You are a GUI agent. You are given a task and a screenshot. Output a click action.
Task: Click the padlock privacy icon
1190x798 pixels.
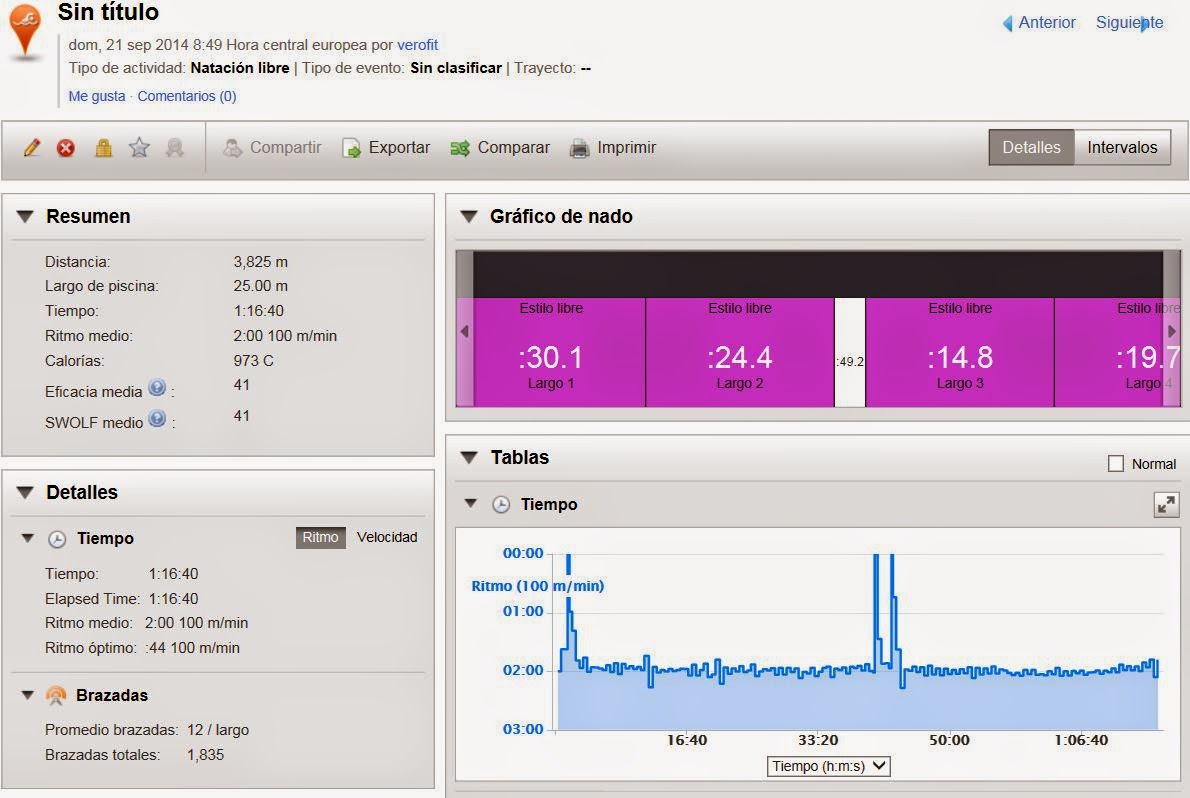pos(103,147)
